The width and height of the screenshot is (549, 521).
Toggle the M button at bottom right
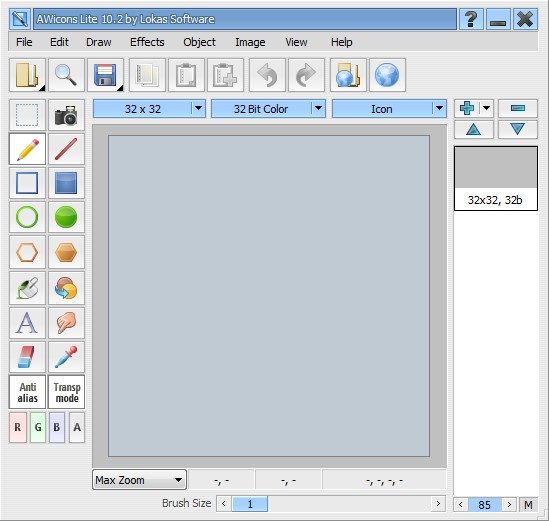coord(528,505)
